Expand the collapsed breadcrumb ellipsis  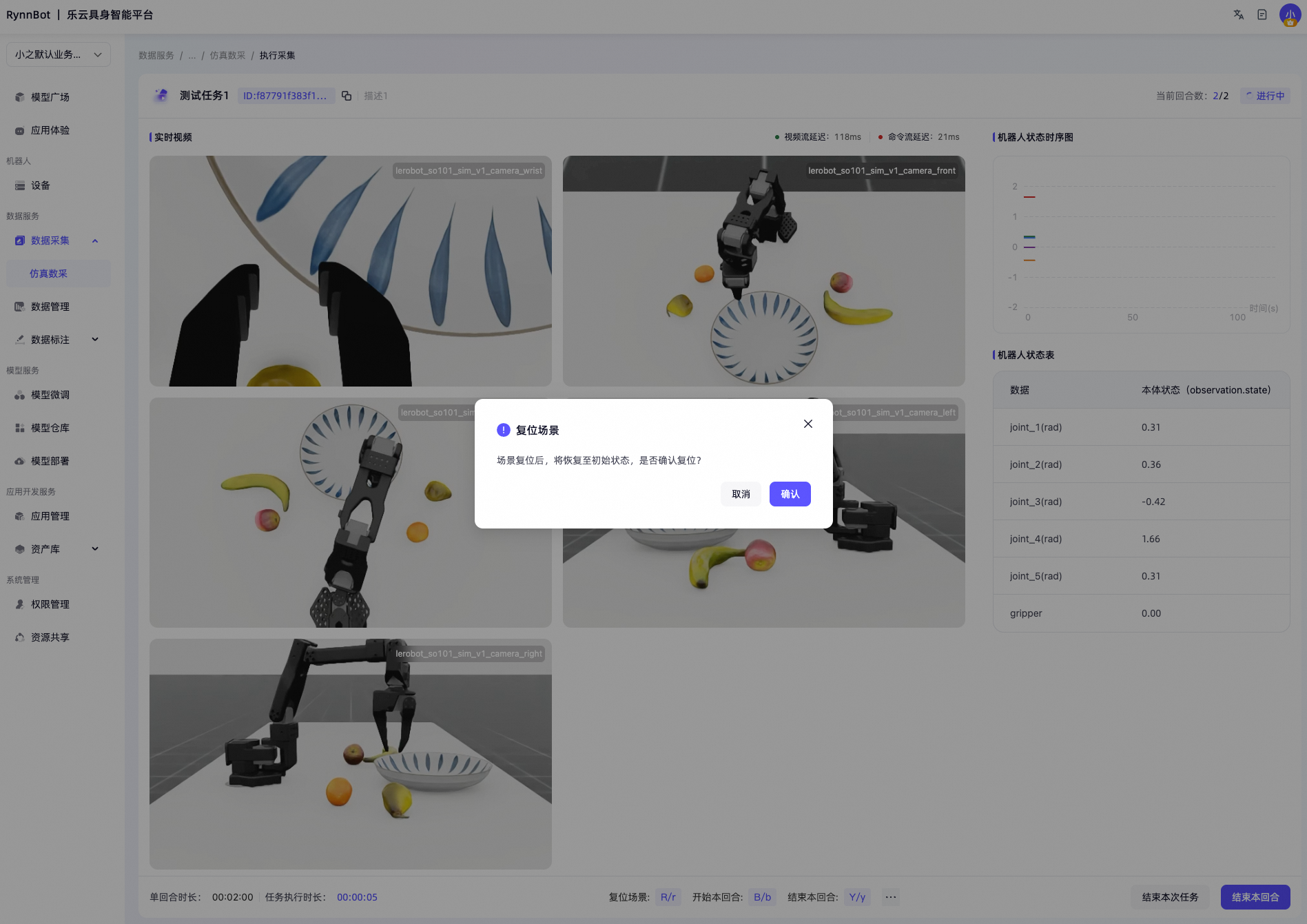(x=192, y=55)
